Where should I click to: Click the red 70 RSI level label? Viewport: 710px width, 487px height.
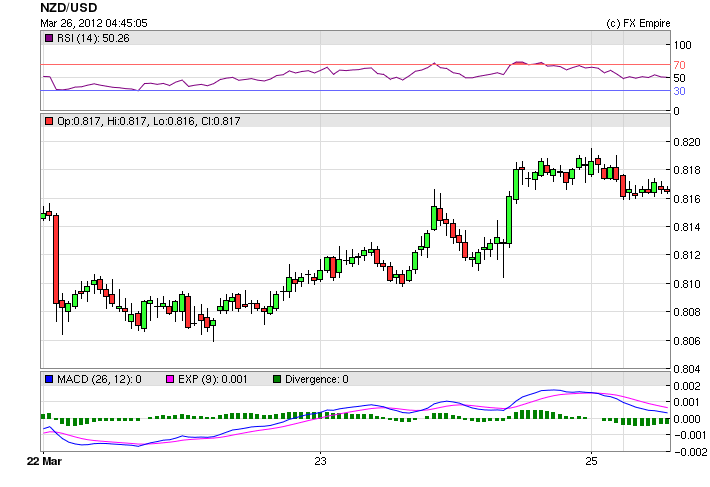coord(679,65)
